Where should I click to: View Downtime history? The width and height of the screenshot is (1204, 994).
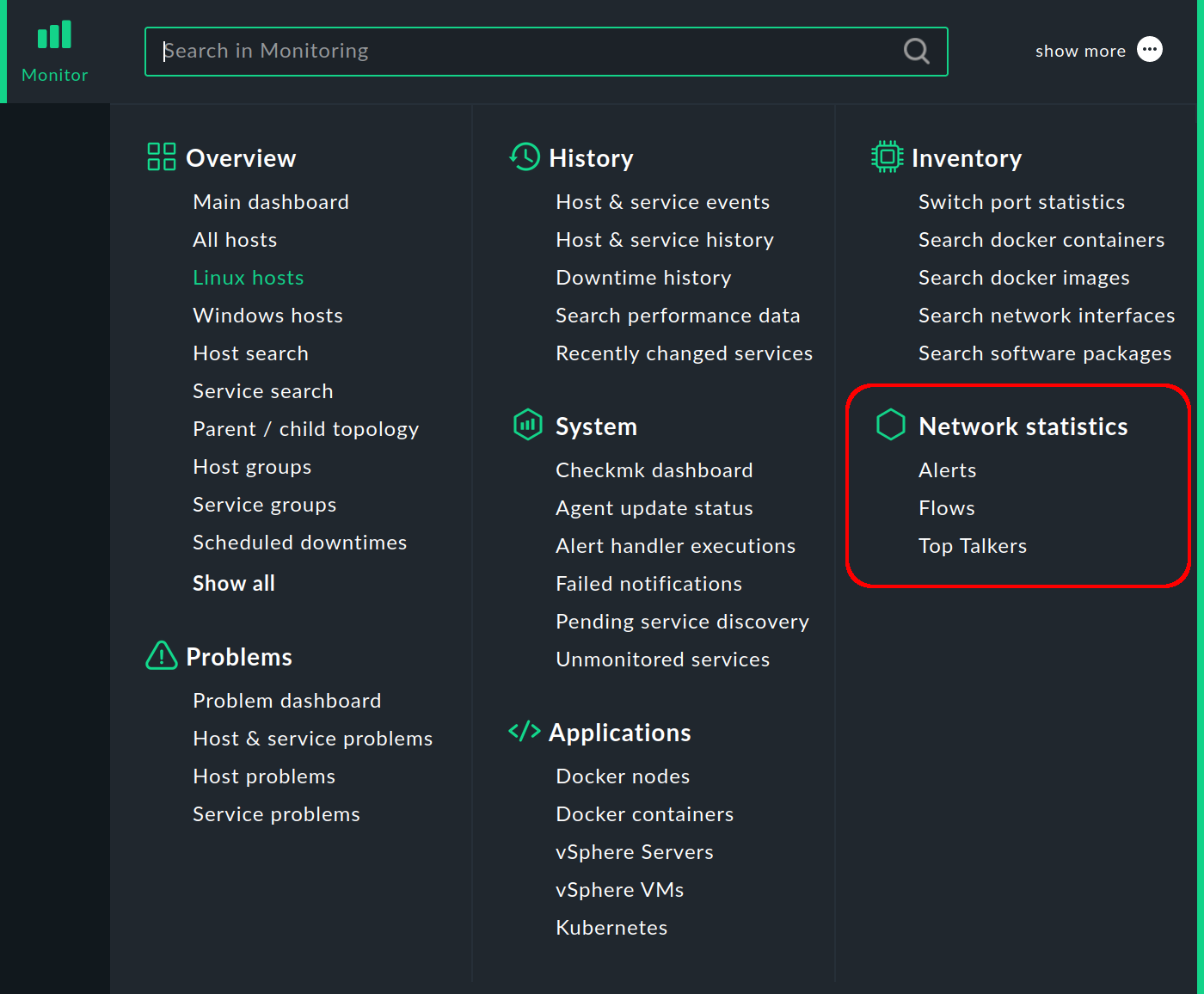pos(643,277)
